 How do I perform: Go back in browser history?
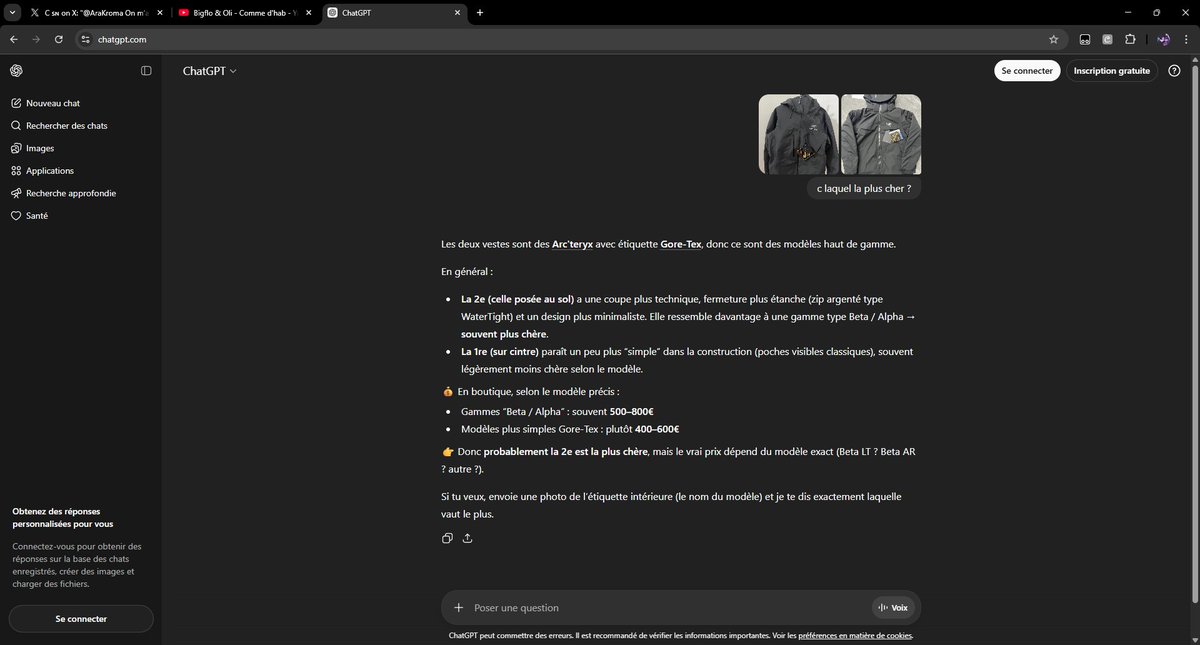pos(14,39)
